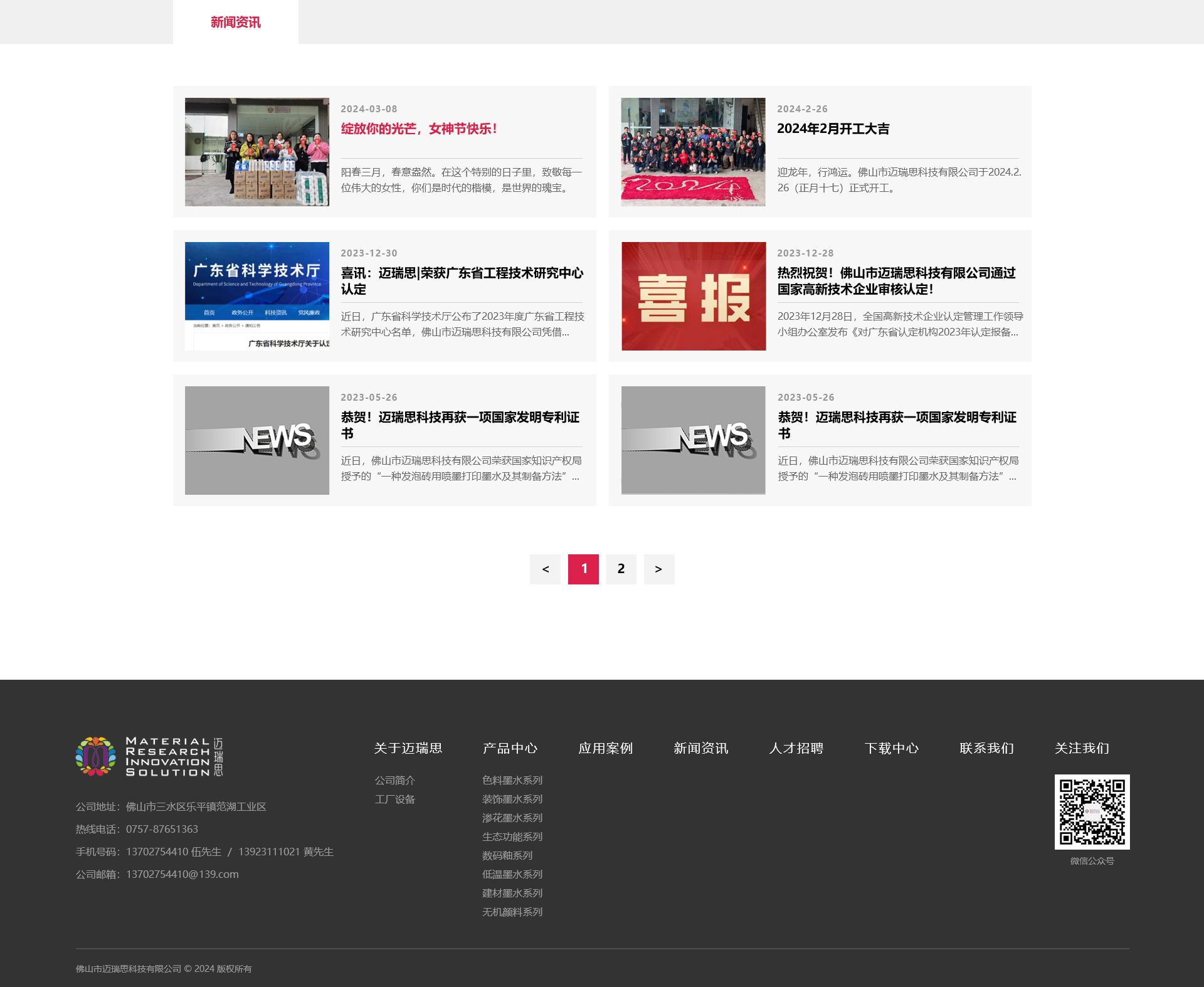Go to the next page with > arrow
1204x987 pixels.
pyautogui.click(x=658, y=569)
